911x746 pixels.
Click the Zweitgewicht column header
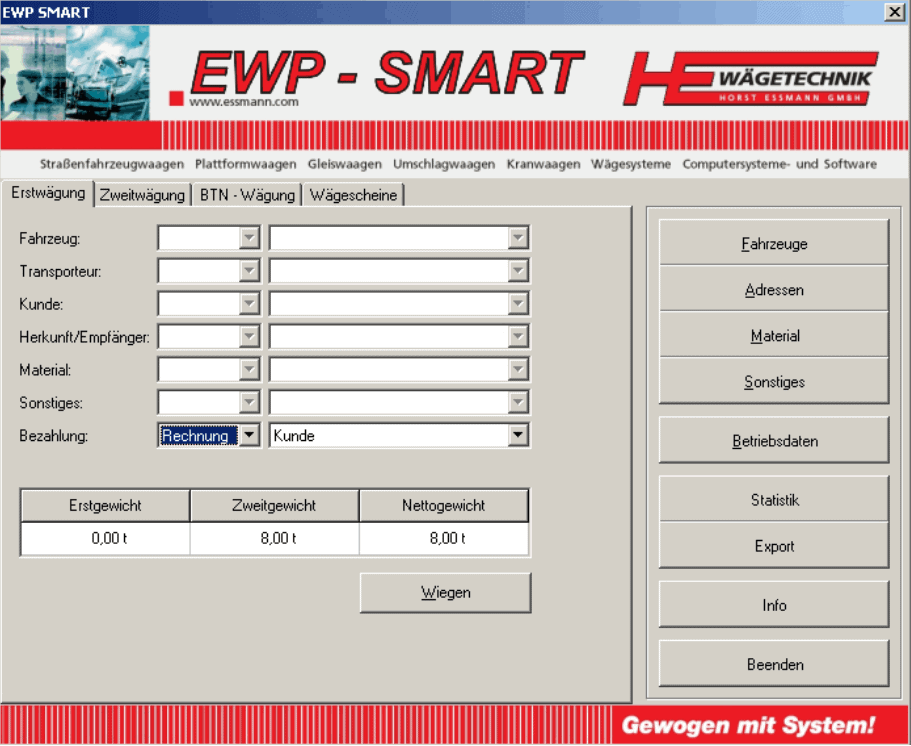274,505
